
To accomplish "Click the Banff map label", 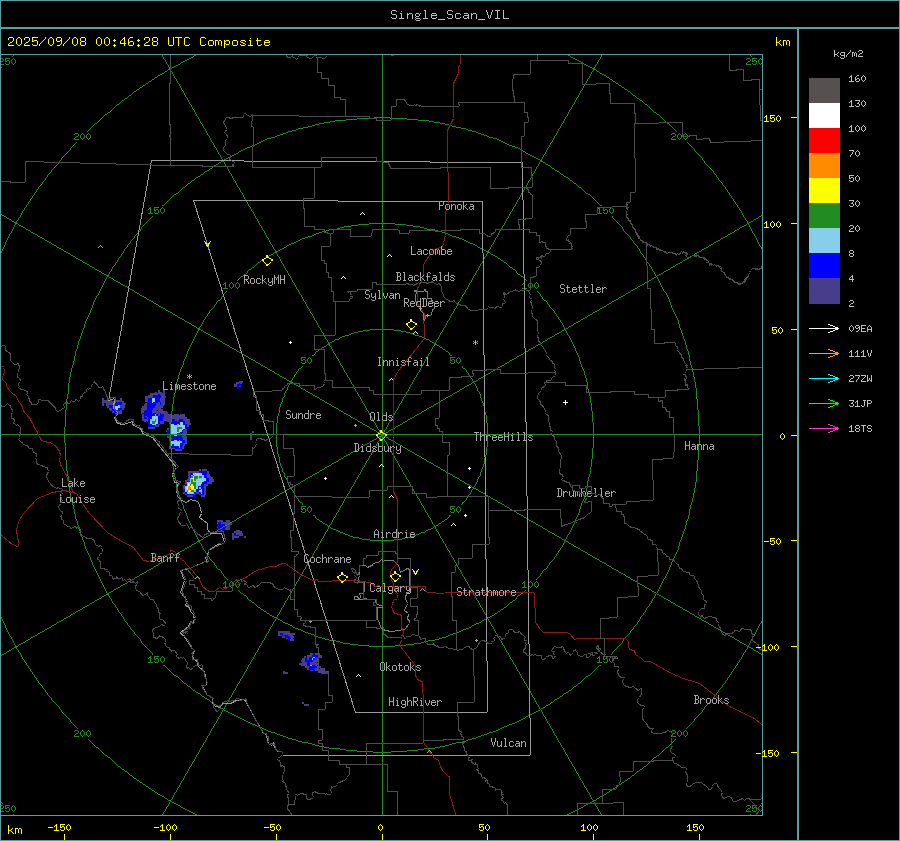I will 165,557.
